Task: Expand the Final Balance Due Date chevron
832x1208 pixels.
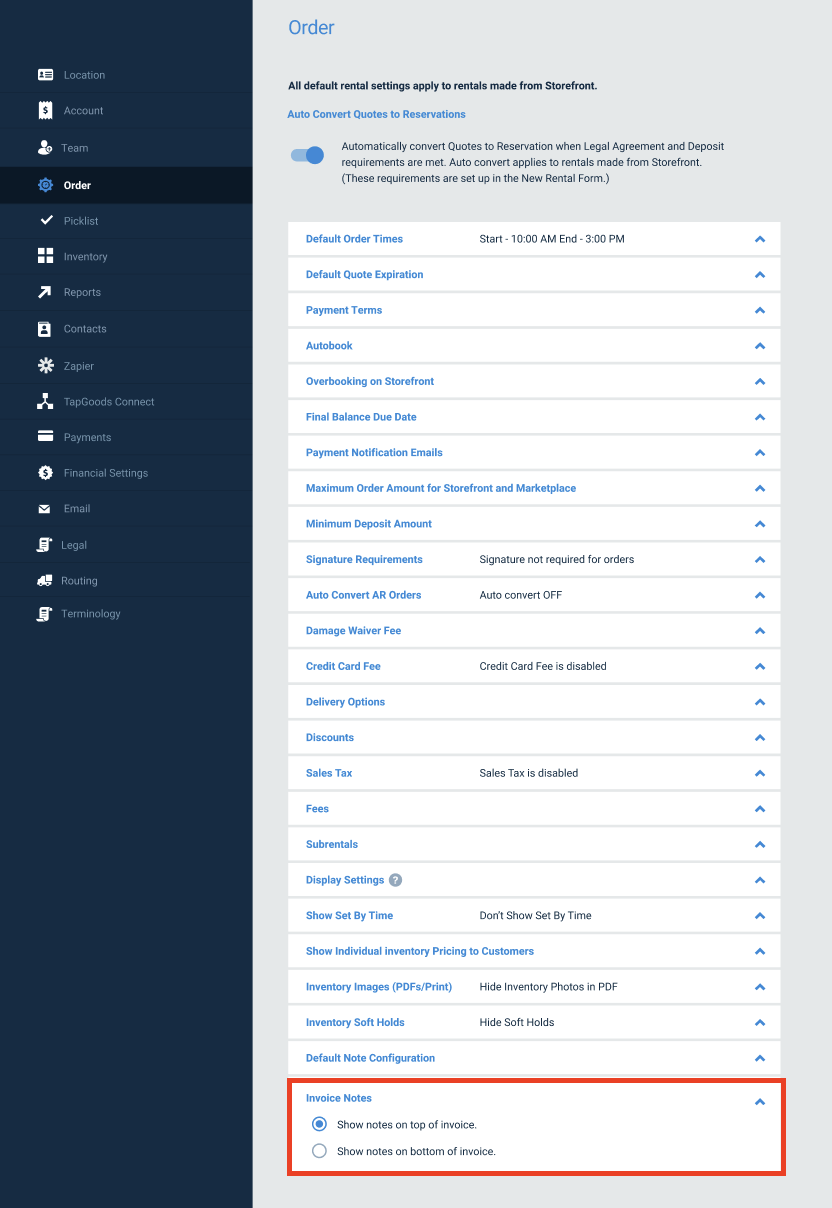Action: [760, 417]
